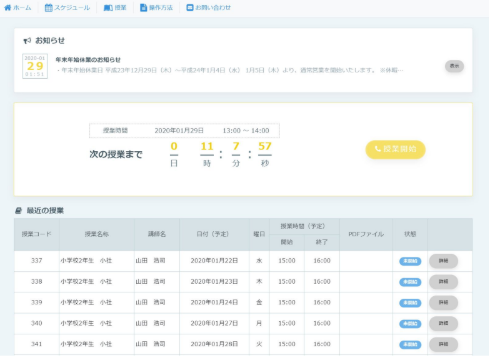Click the 次の授業まで label

click(116, 154)
